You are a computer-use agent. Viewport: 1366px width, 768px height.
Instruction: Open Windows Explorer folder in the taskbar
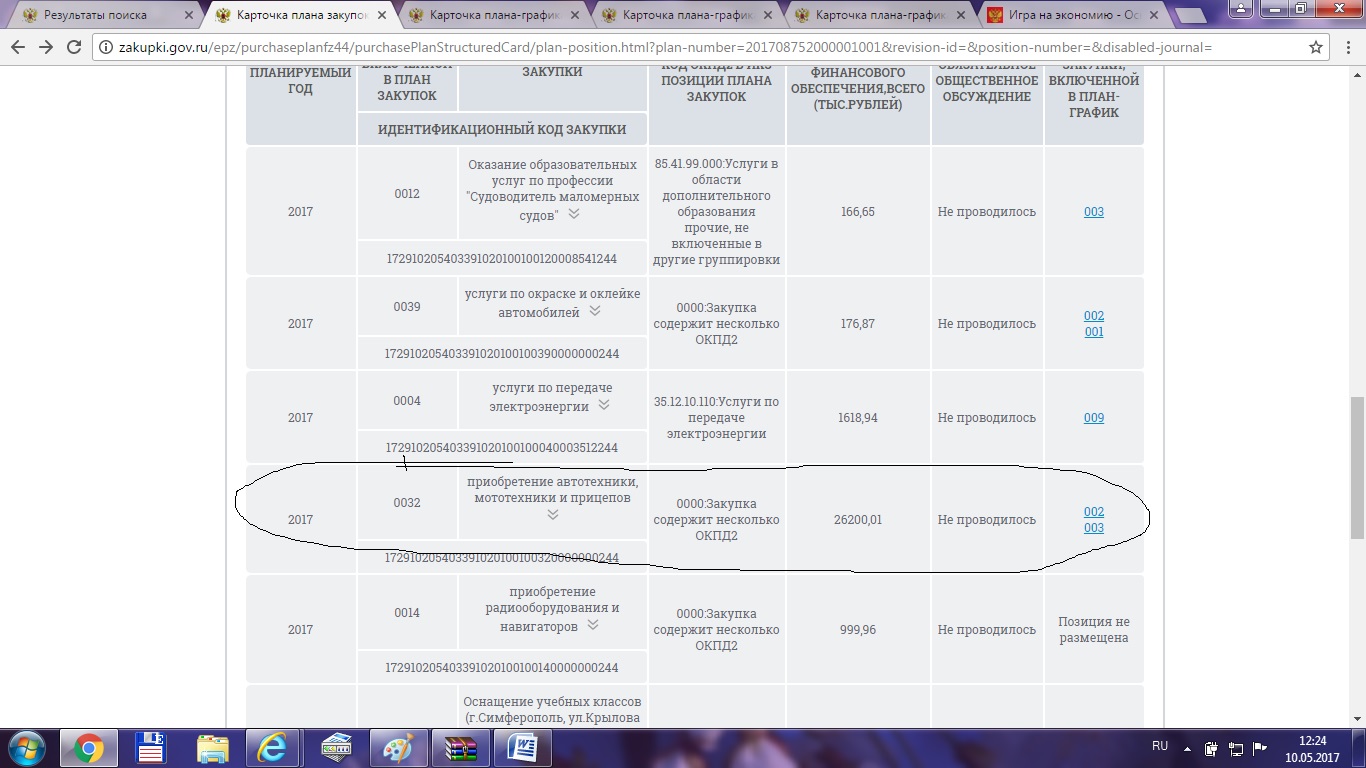pyautogui.click(x=213, y=748)
